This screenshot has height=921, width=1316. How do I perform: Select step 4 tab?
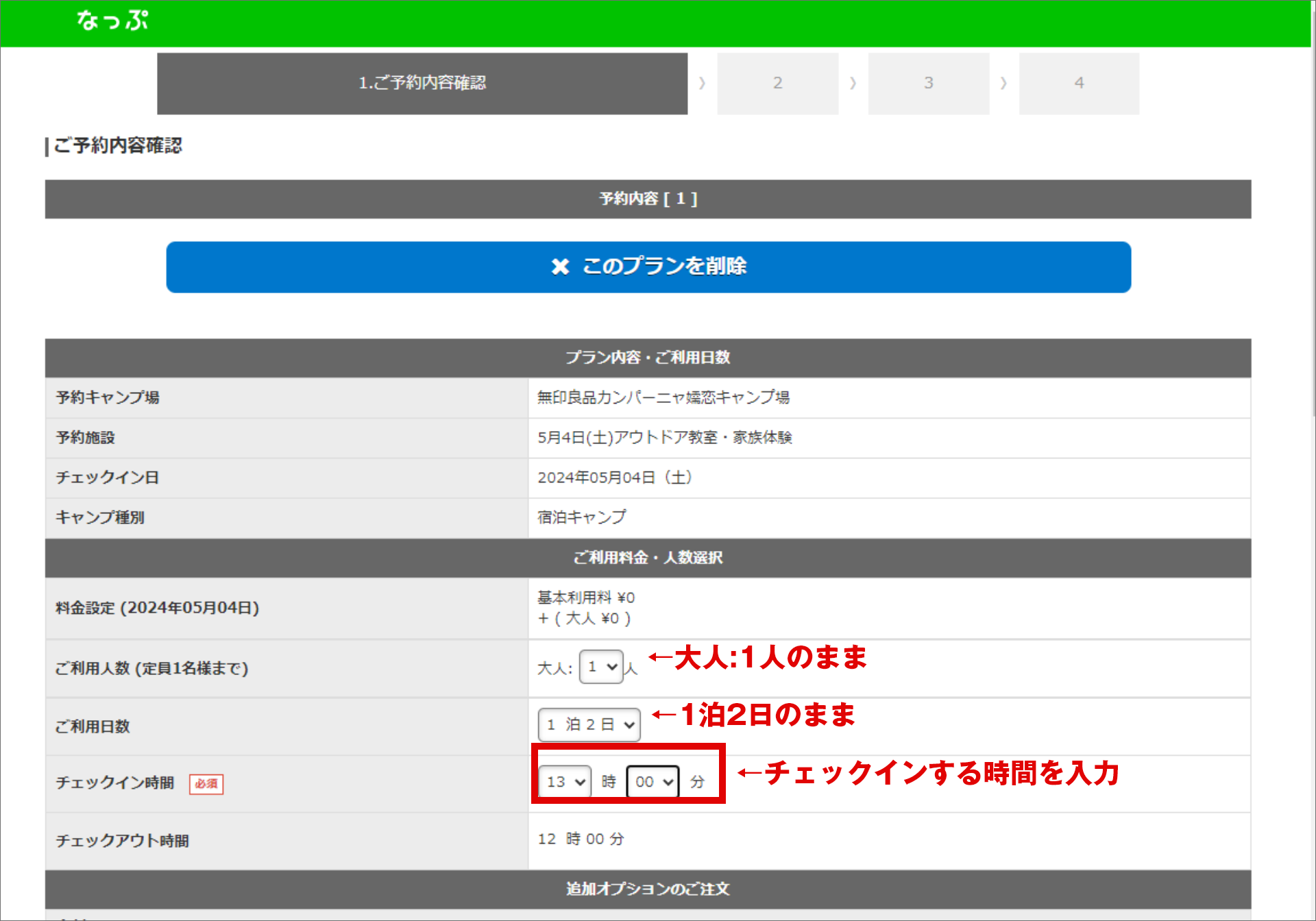1079,84
